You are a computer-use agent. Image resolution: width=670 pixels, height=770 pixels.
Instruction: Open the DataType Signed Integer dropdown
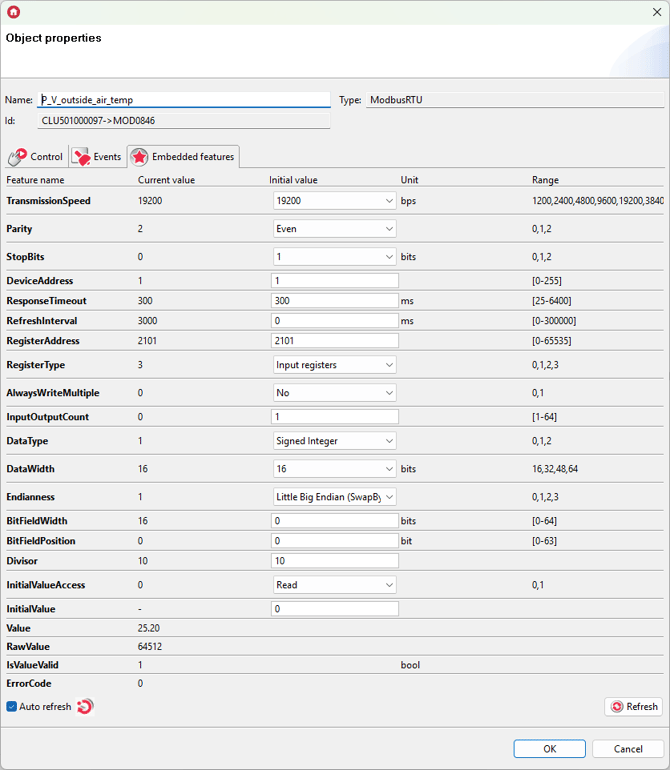335,441
